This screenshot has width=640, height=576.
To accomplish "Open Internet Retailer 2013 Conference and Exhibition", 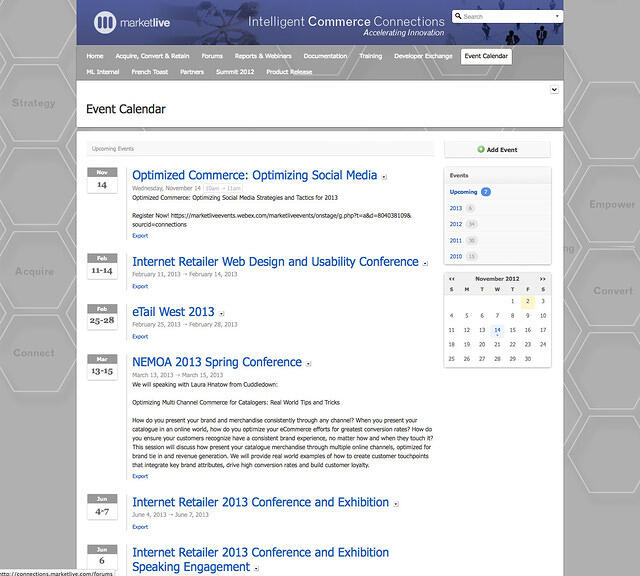I will (x=260, y=502).
